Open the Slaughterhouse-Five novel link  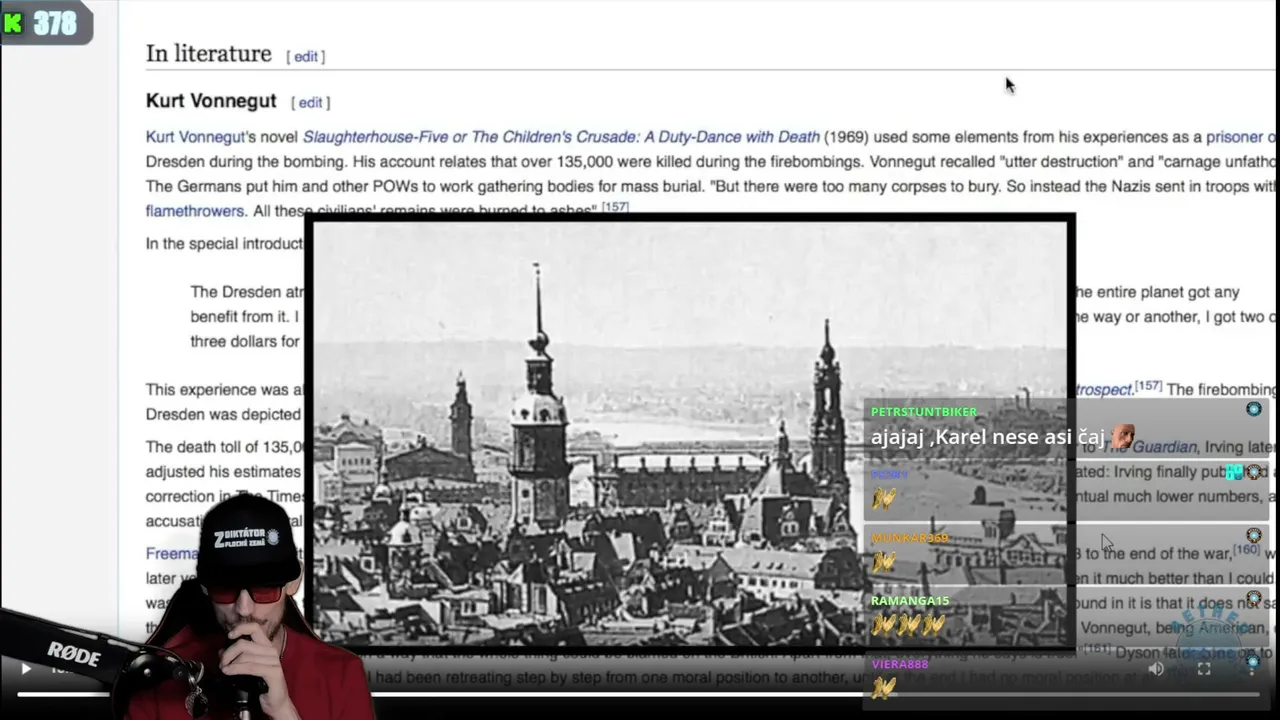pos(561,137)
